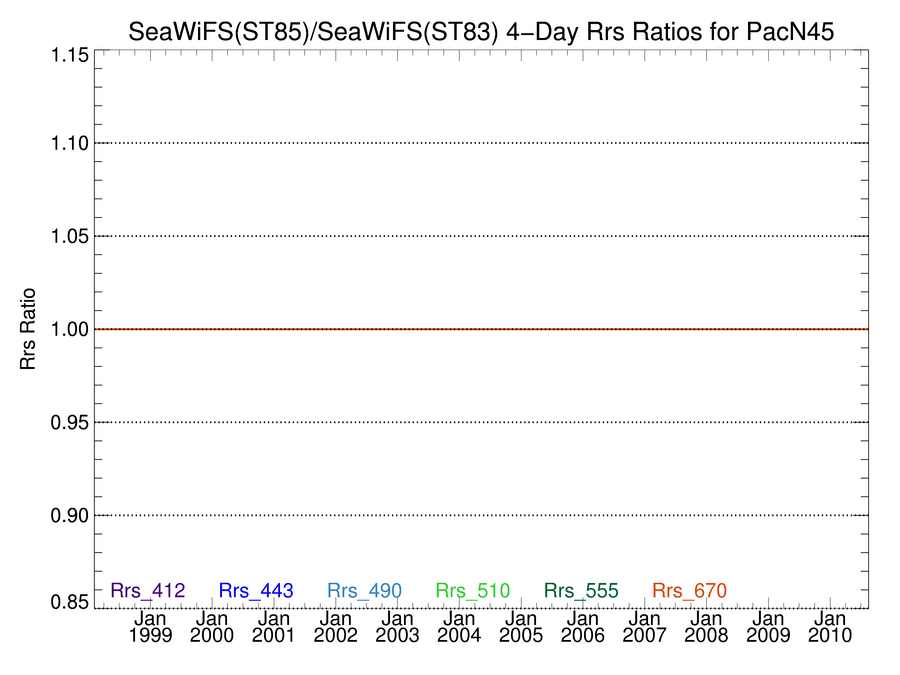Click the Rrs_670 legend label
Viewport: 900px width, 675px height.
[x=689, y=591]
